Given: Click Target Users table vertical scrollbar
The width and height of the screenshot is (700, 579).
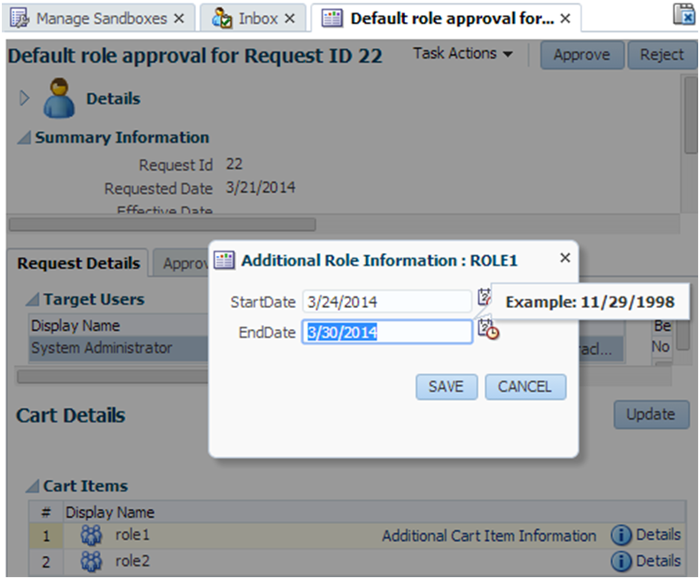Looking at the screenshot, I should (683, 335).
